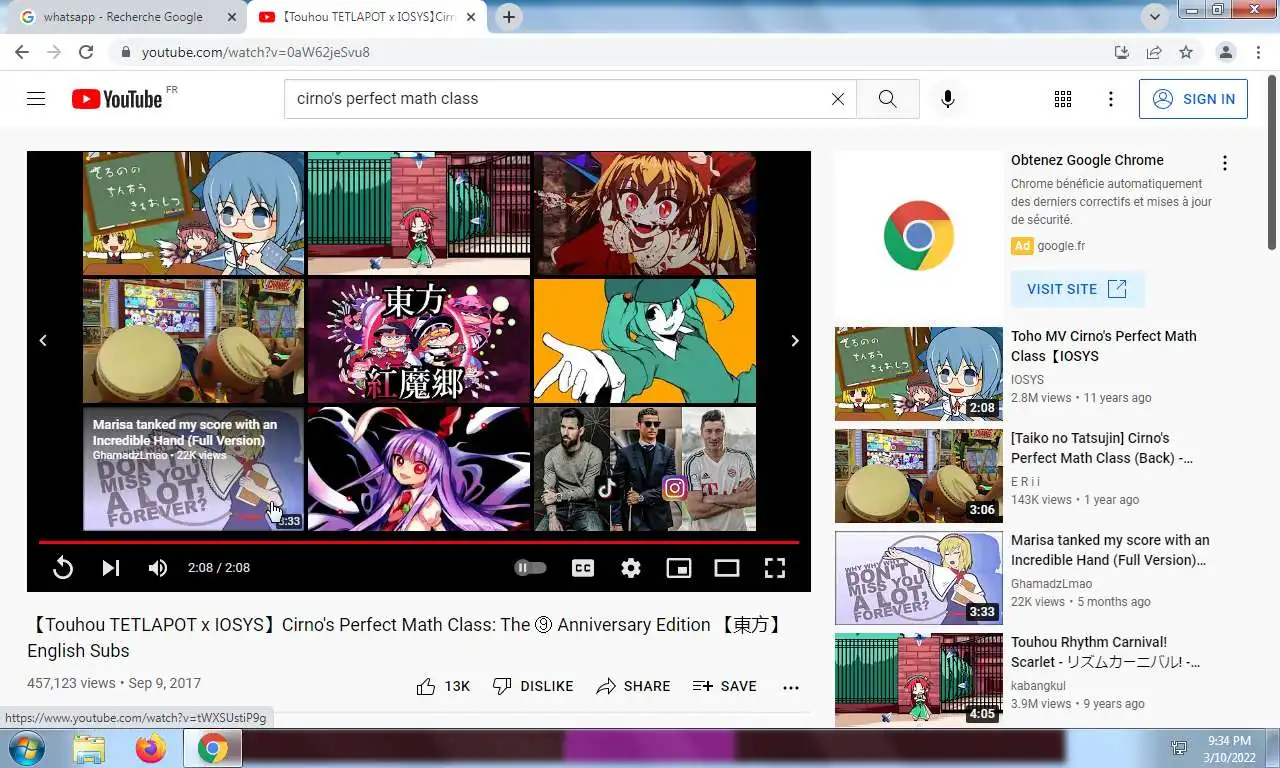Run search with the magnifier button

point(887,99)
